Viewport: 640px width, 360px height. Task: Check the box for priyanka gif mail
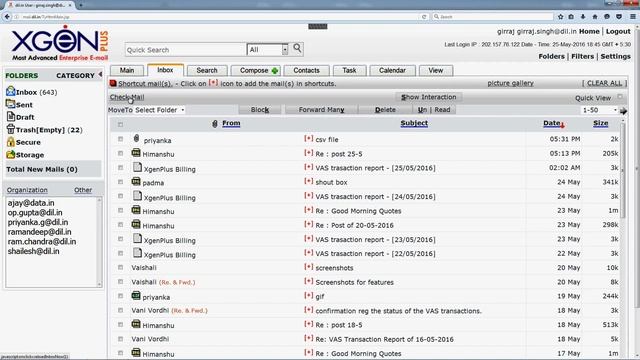pos(120,296)
